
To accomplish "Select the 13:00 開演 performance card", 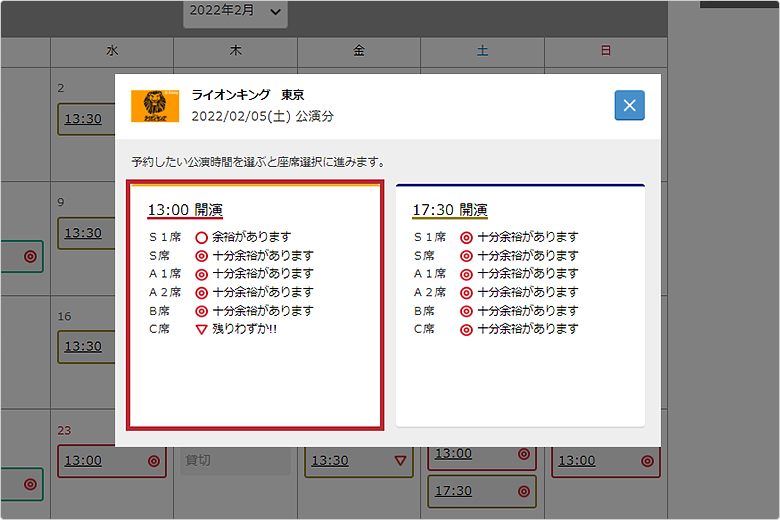I will 255,305.
